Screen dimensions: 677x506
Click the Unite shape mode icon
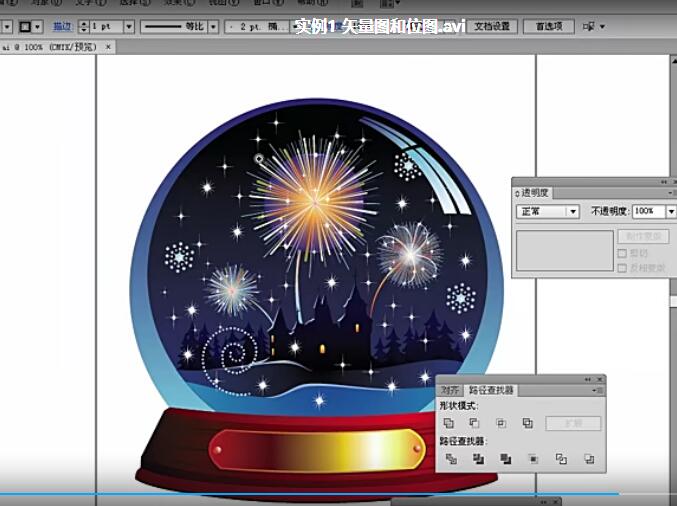pyautogui.click(x=449, y=424)
